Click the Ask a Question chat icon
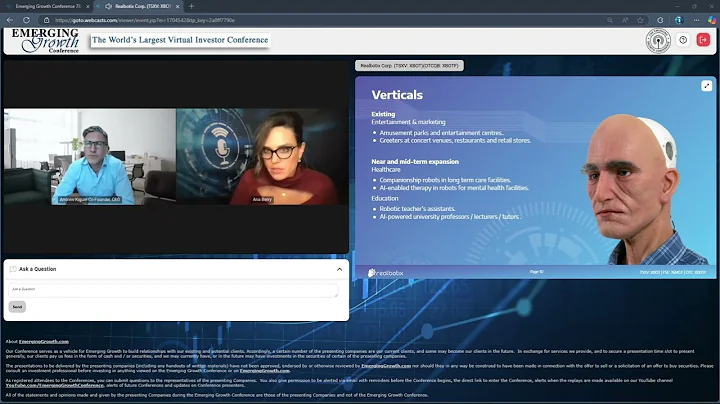The width and height of the screenshot is (720, 404). (x=13, y=269)
